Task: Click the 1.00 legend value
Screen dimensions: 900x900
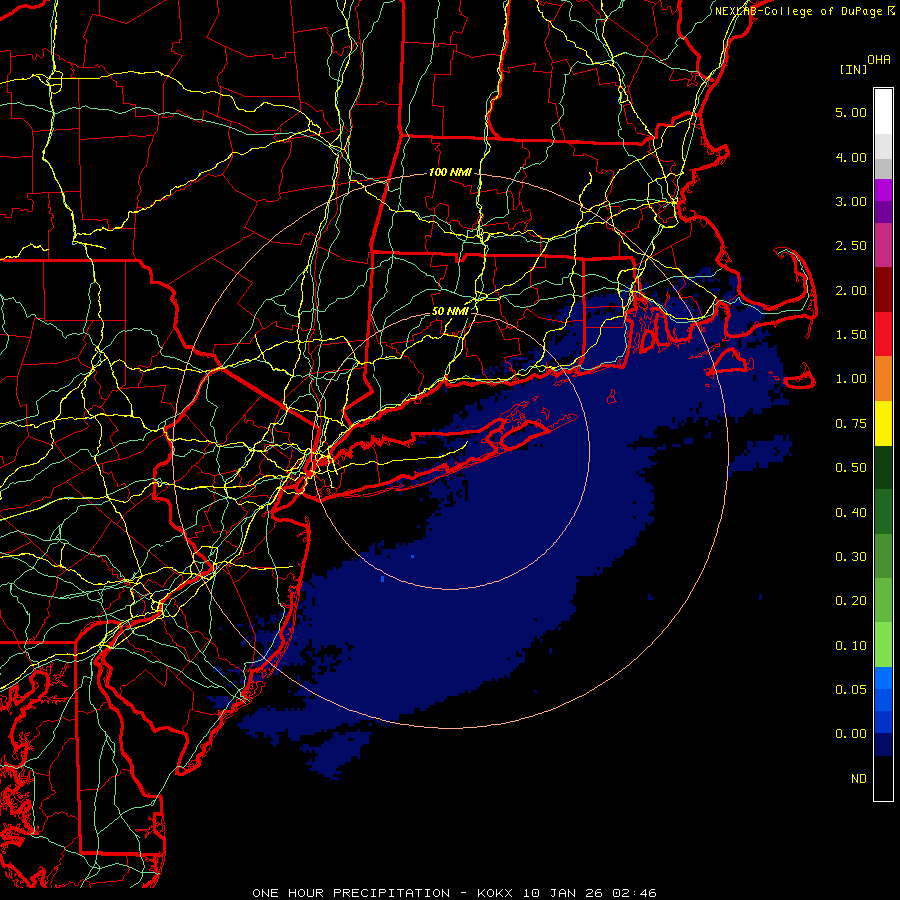Action: click(851, 379)
